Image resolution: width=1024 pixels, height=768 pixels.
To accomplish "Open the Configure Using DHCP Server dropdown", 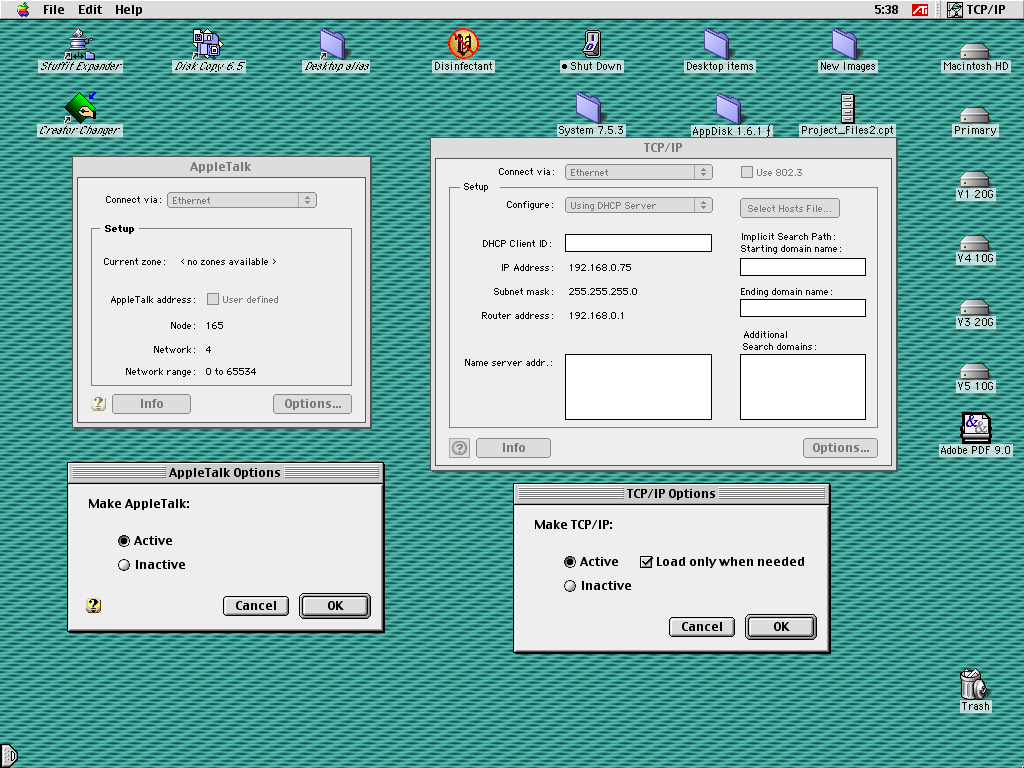I will 638,205.
